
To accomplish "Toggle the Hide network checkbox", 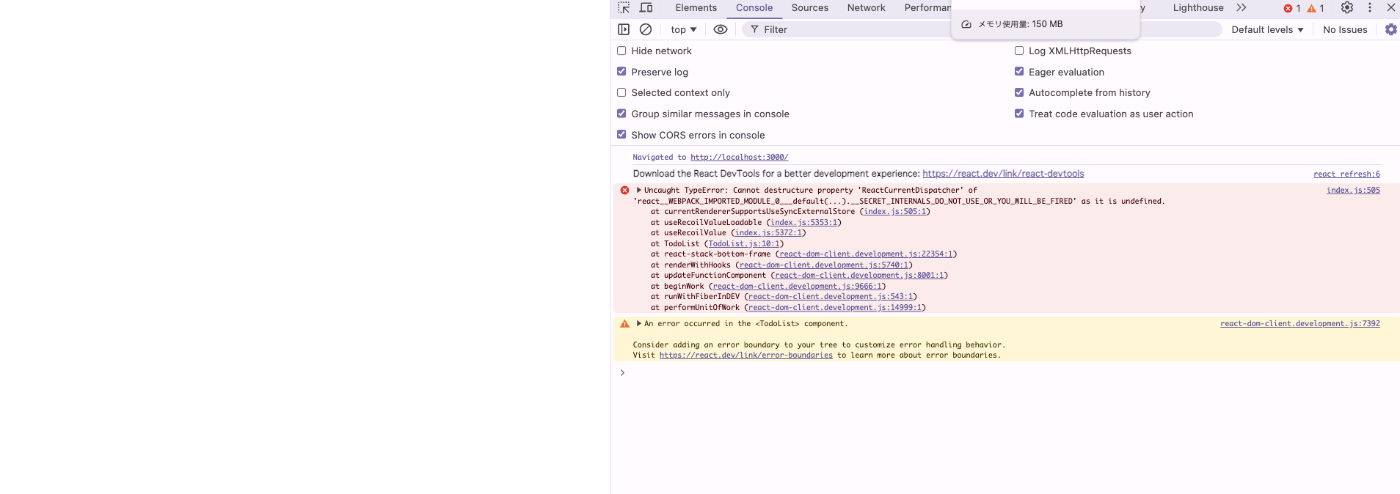I will click(x=622, y=51).
